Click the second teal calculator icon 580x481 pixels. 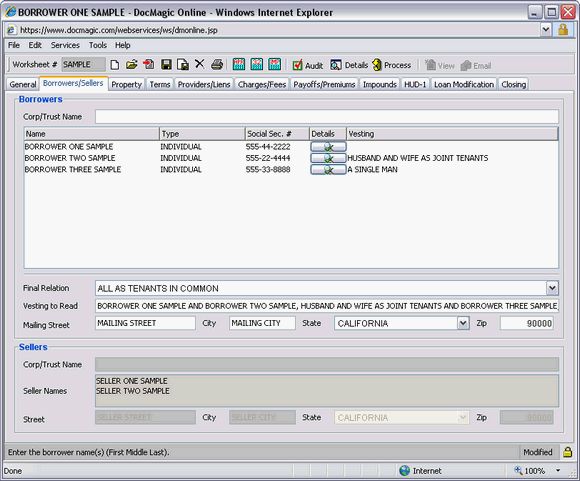coord(257,64)
